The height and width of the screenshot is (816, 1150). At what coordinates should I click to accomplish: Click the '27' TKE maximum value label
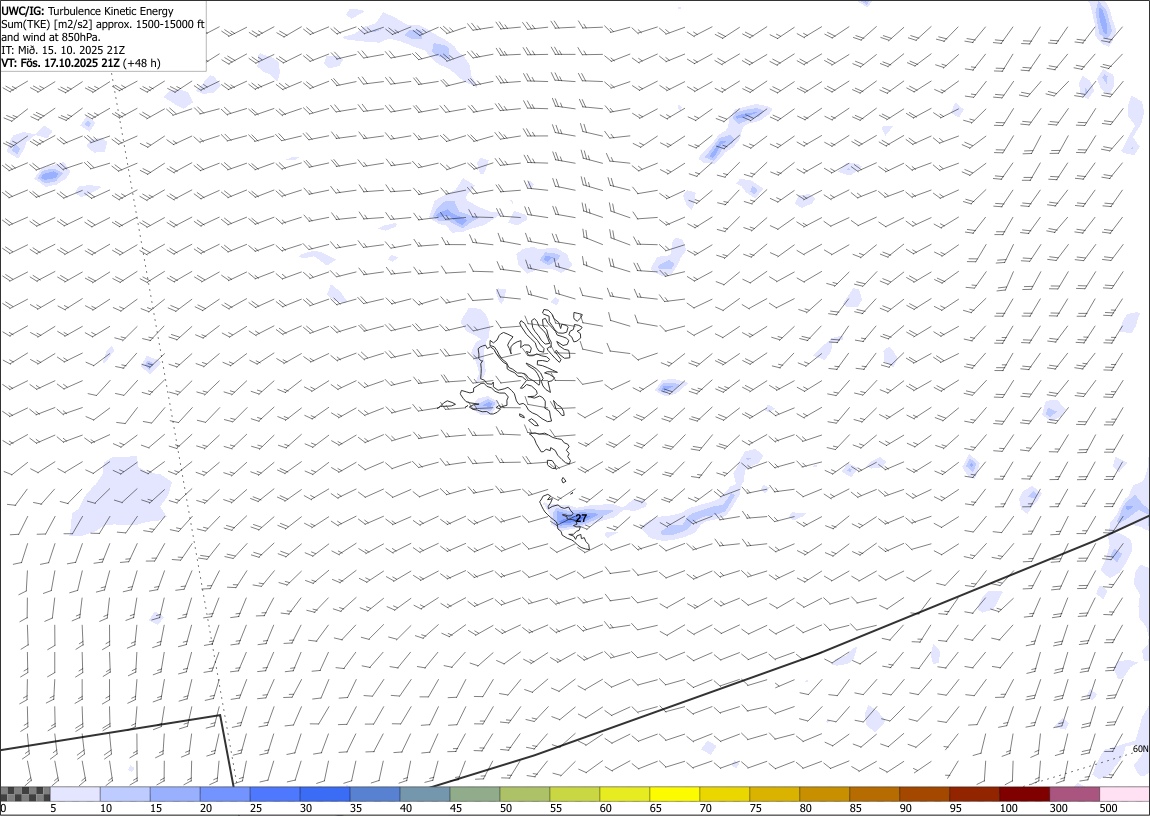581,518
